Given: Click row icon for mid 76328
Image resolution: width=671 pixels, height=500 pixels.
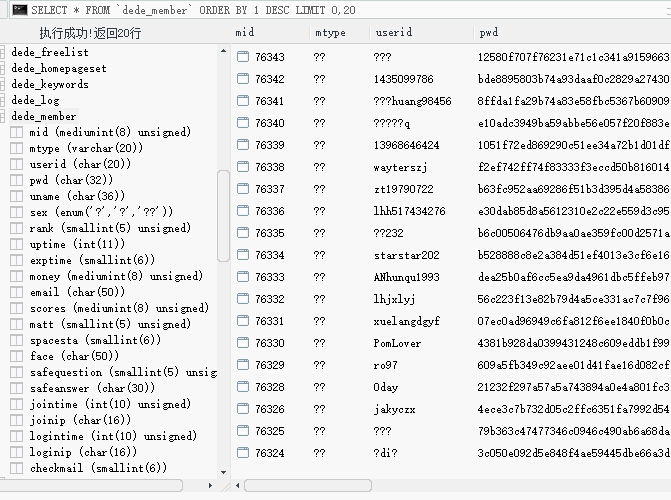Looking at the screenshot, I should click(x=243, y=387).
